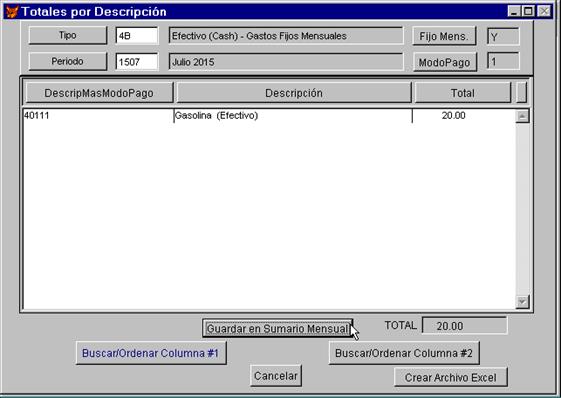The image size is (561, 398).
Task: Click the Julio 2015 description field
Action: tap(286, 62)
